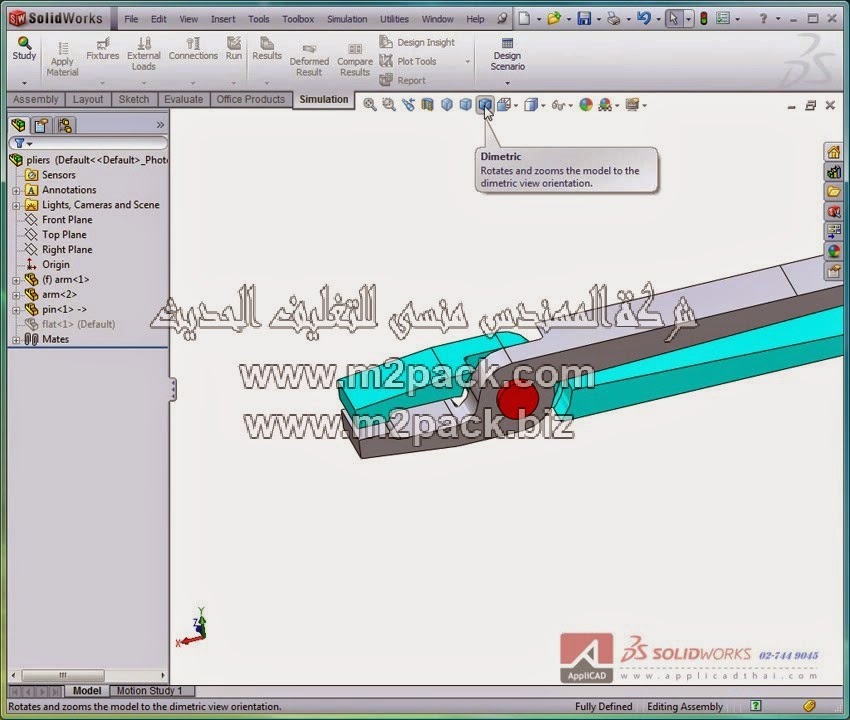Screen dimensions: 850x720
Task: Open the ConfigurationManager tab
Action: click(65, 125)
